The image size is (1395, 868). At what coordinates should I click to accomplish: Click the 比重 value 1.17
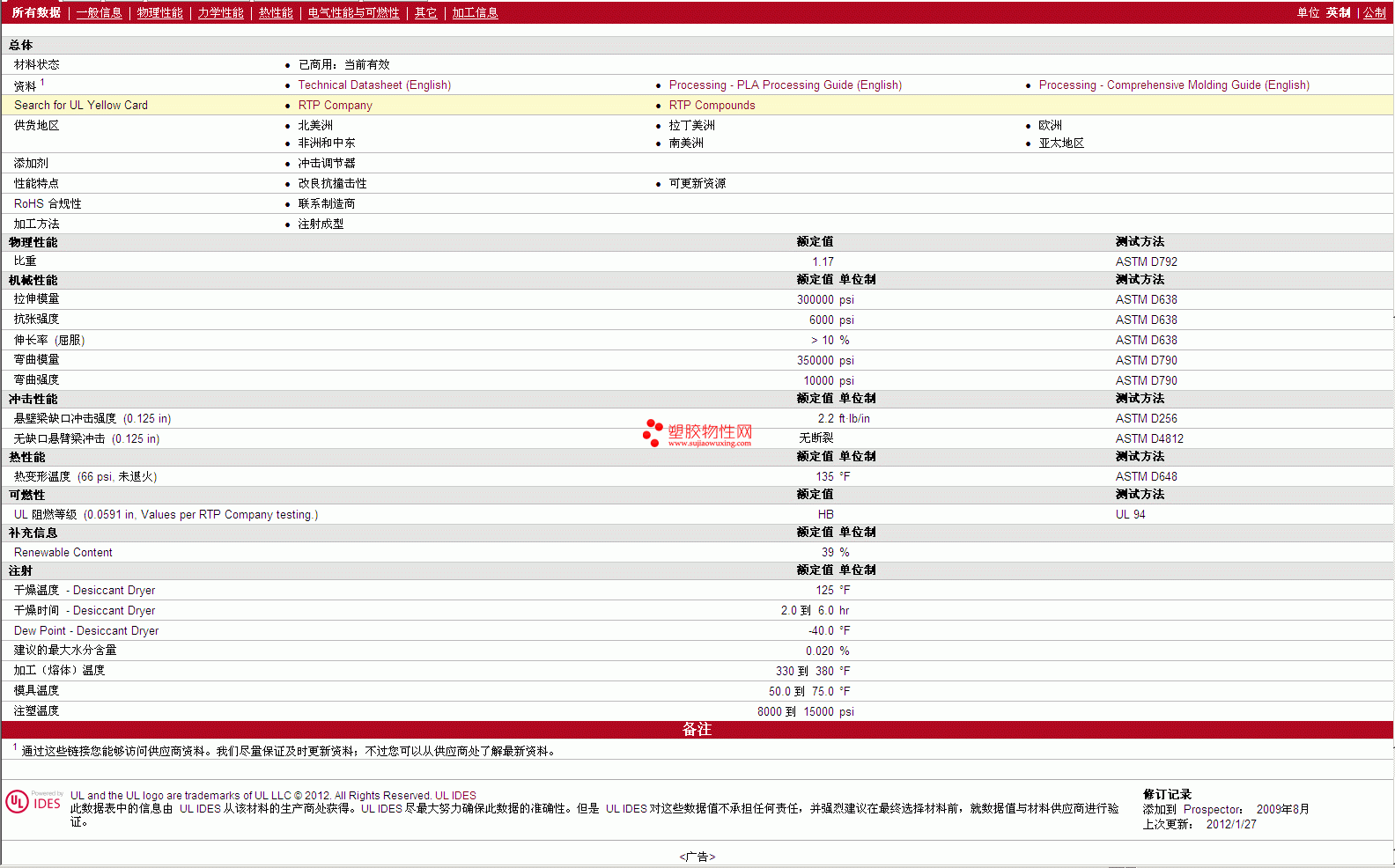(823, 262)
